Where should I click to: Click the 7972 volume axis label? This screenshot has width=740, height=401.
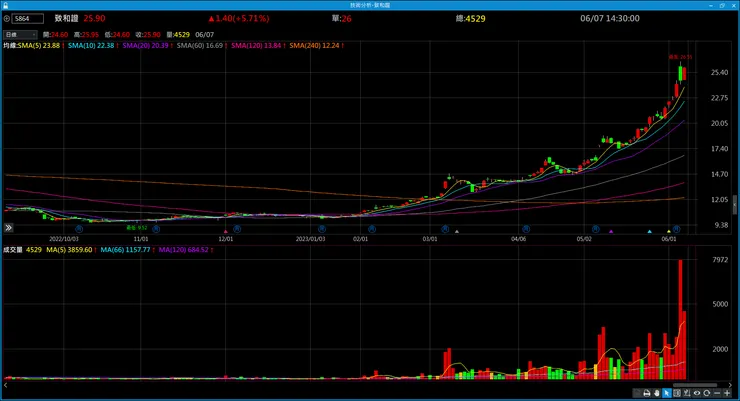(720, 259)
